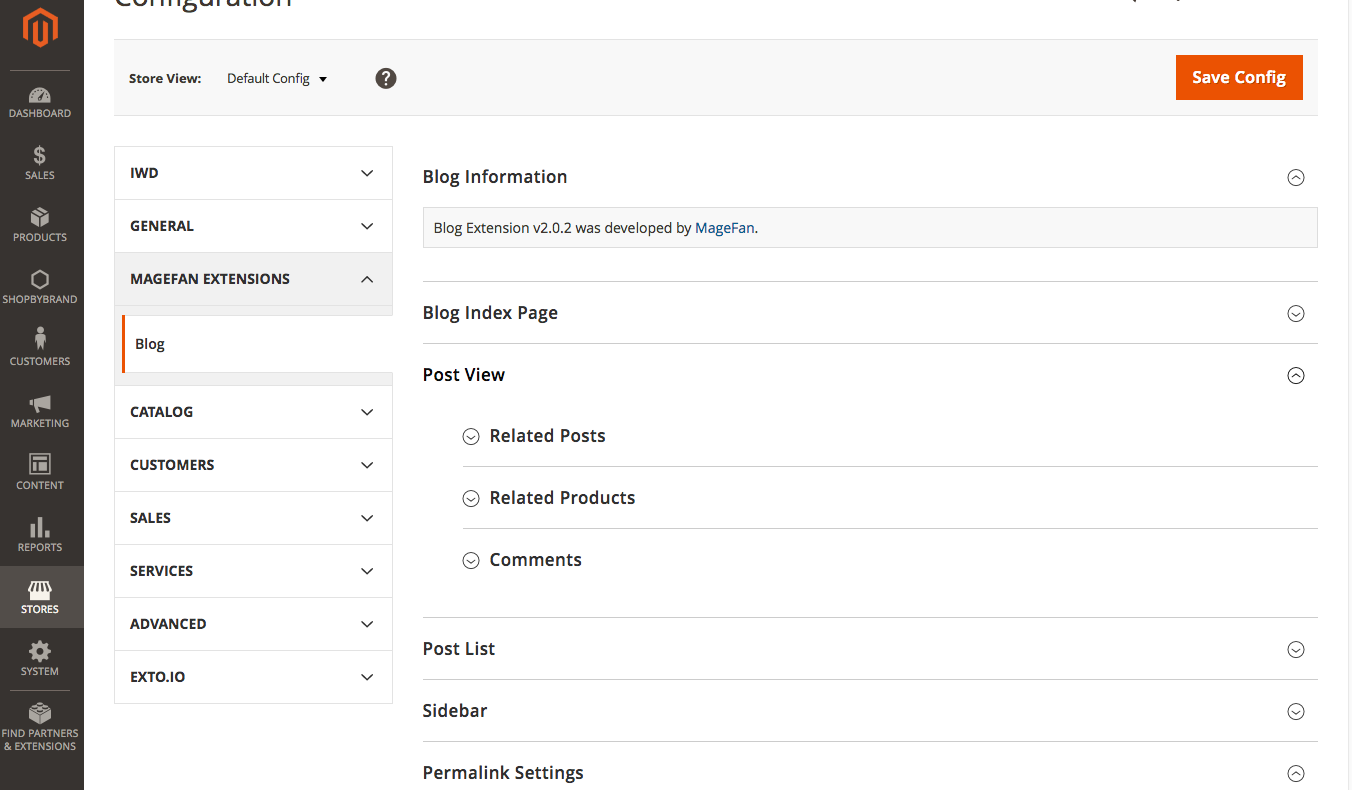Expand the Blog Index Page arrow
Viewport: 1352px width, 790px height.
click(1296, 314)
